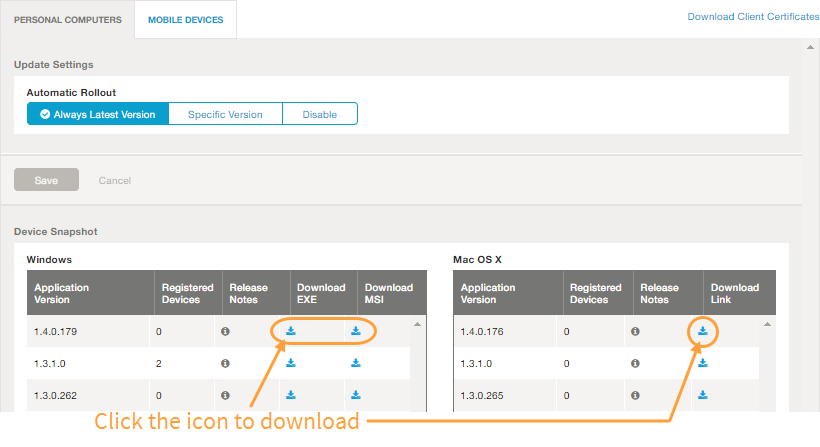The height and width of the screenshot is (447, 820).
Task: Select Always Latest Version rollout option
Action: tap(98, 114)
